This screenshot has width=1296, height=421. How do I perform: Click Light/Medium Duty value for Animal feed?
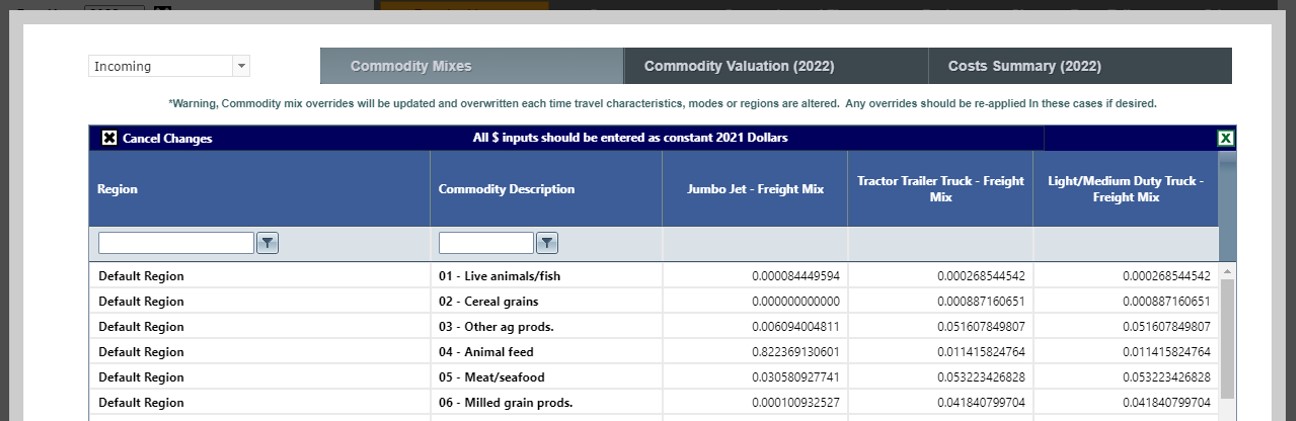(1166, 351)
